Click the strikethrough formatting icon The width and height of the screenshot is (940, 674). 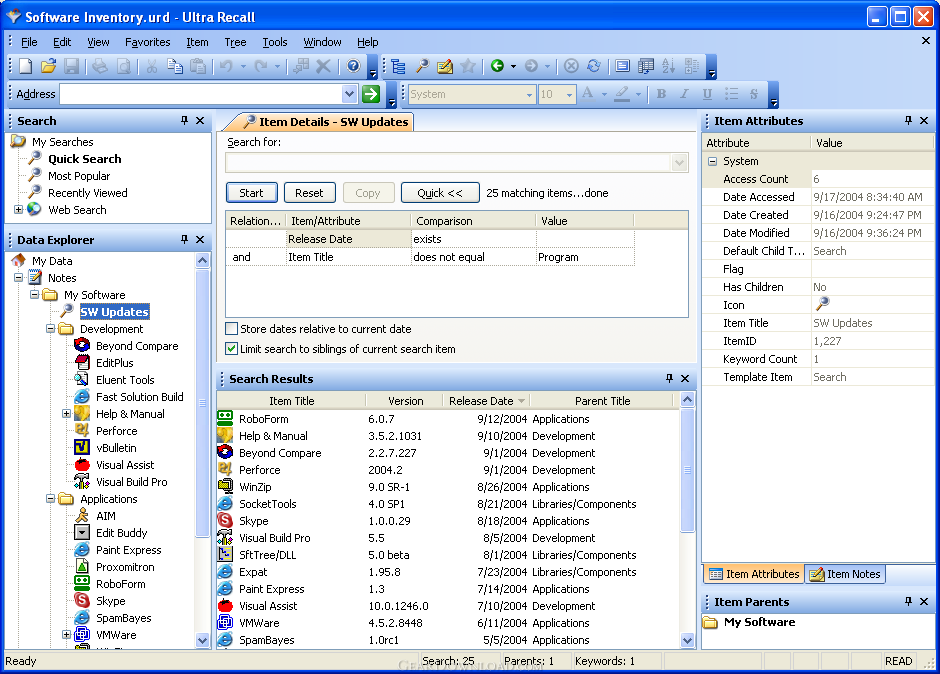tap(754, 94)
